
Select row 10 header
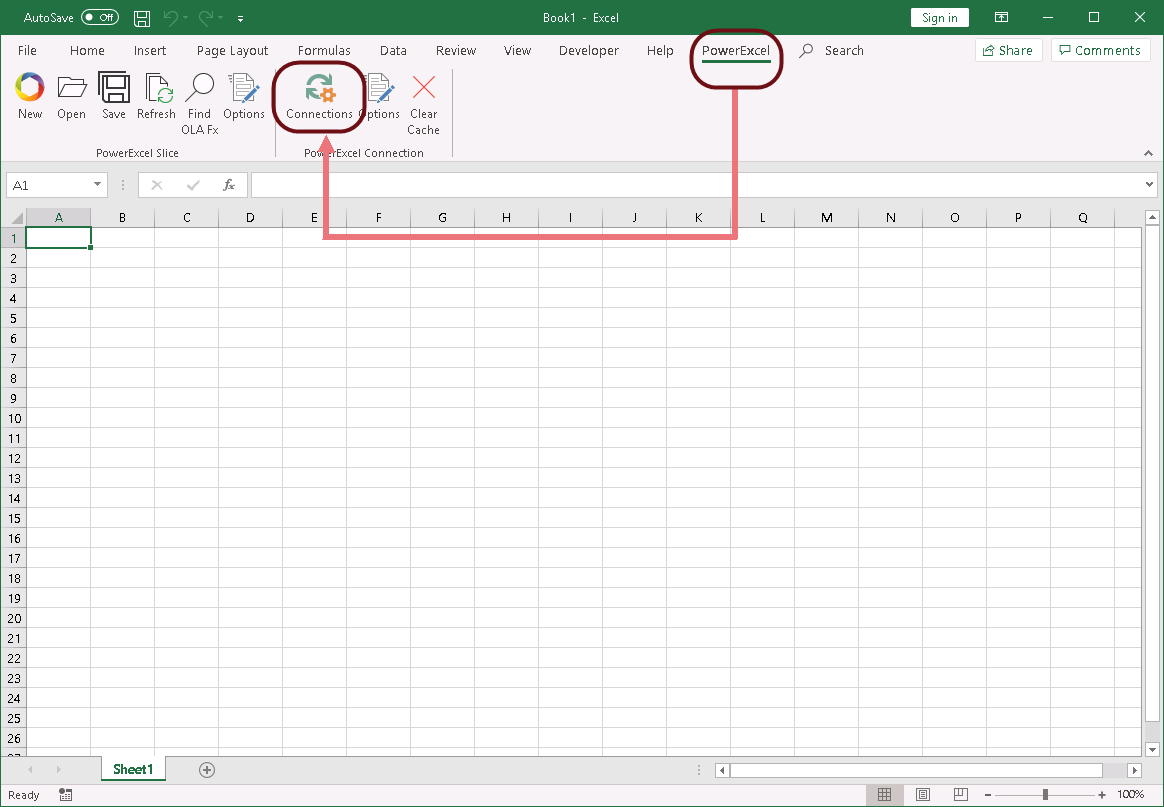tap(14, 418)
